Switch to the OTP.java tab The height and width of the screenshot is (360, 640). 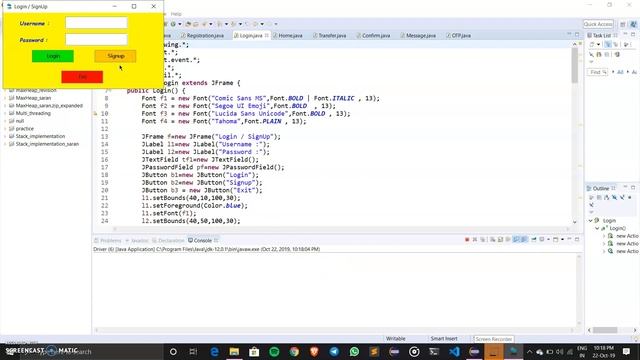point(458,36)
